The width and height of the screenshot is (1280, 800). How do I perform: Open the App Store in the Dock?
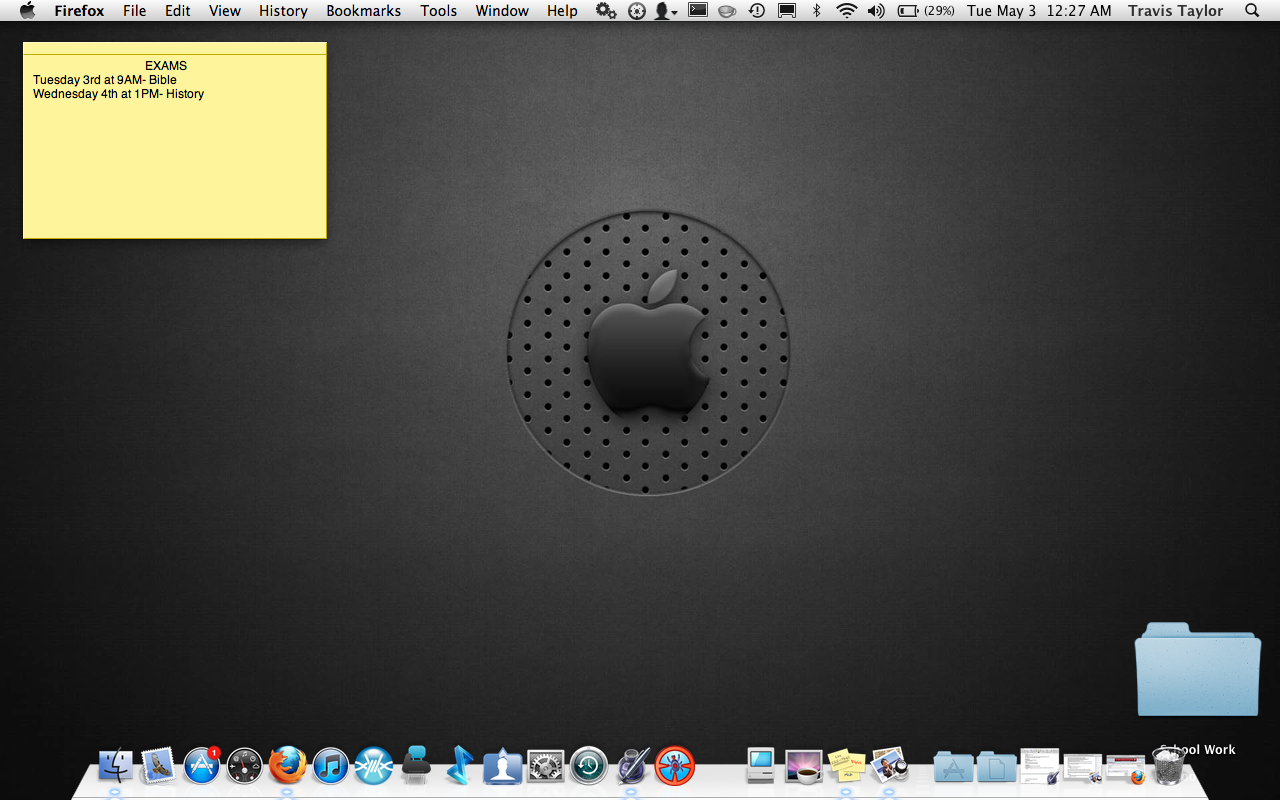[x=202, y=766]
